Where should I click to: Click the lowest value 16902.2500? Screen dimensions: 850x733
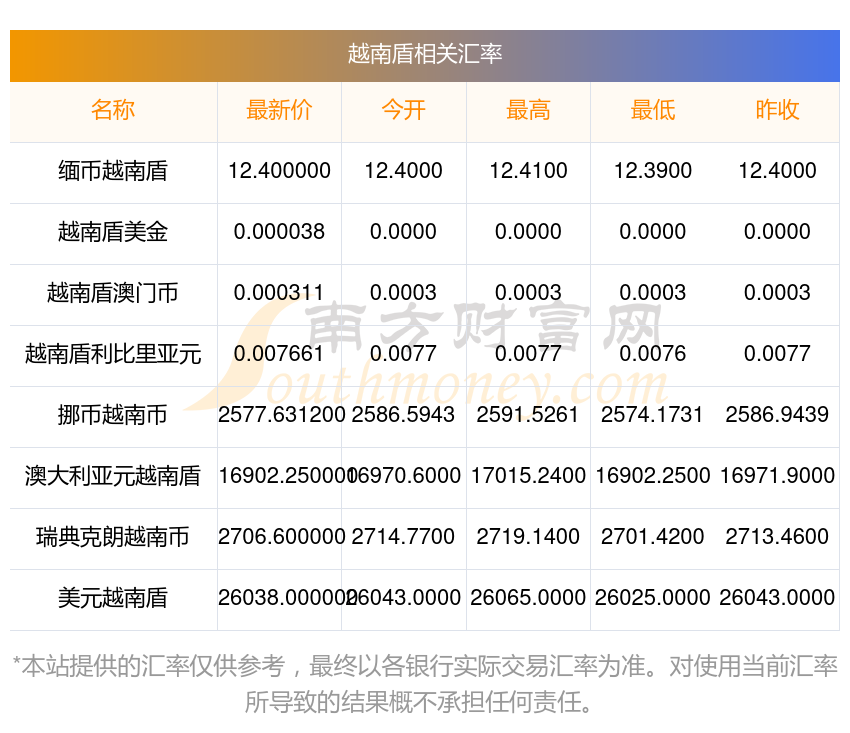pos(653,476)
